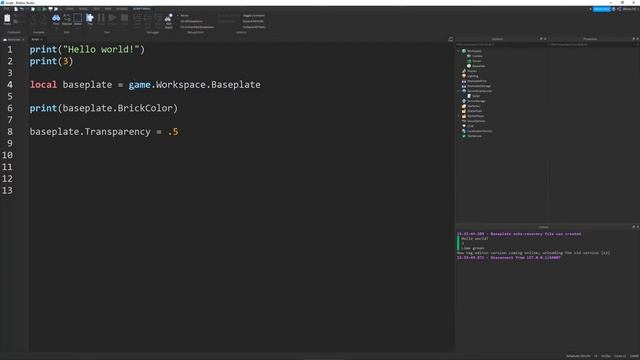Image resolution: width=640 pixels, height=360 pixels.
Task: Select the SCRIPT MENU ribbon tab
Action: (142, 9)
